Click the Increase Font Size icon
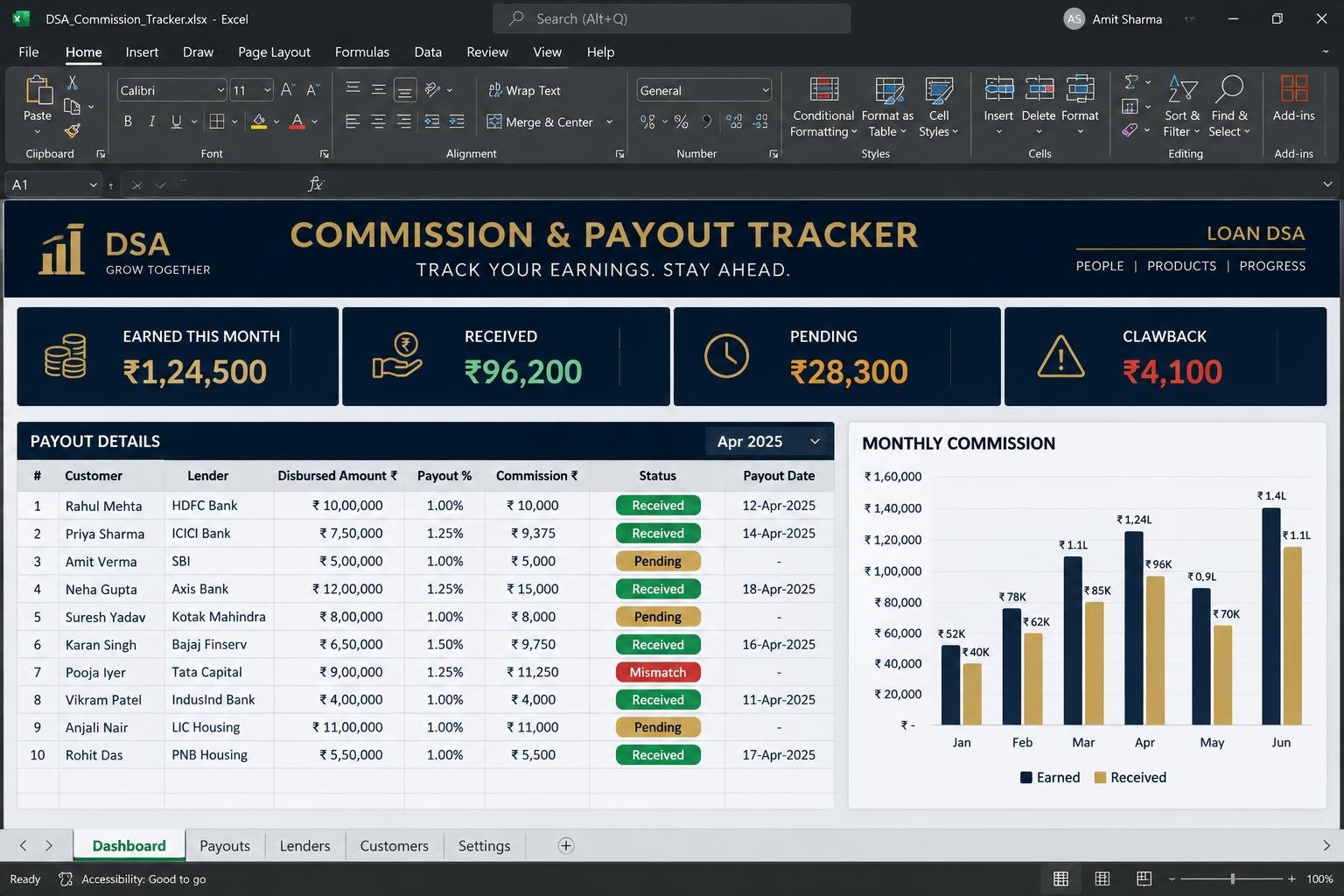 [x=288, y=89]
